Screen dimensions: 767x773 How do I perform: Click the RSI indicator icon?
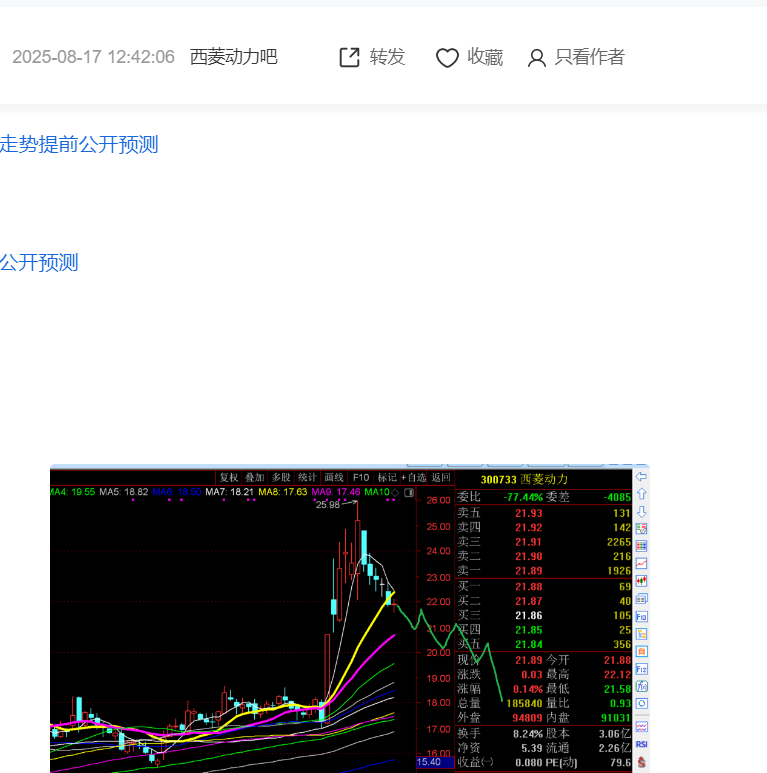pos(641,744)
